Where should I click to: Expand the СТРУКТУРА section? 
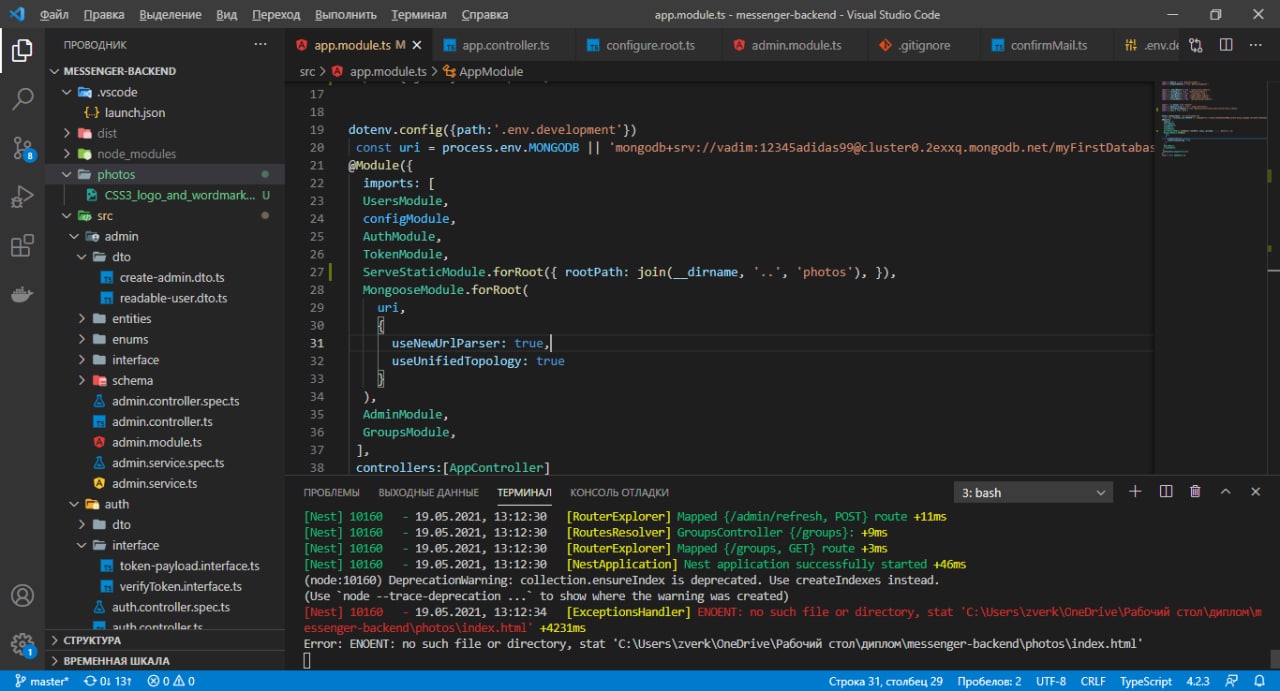[92, 640]
